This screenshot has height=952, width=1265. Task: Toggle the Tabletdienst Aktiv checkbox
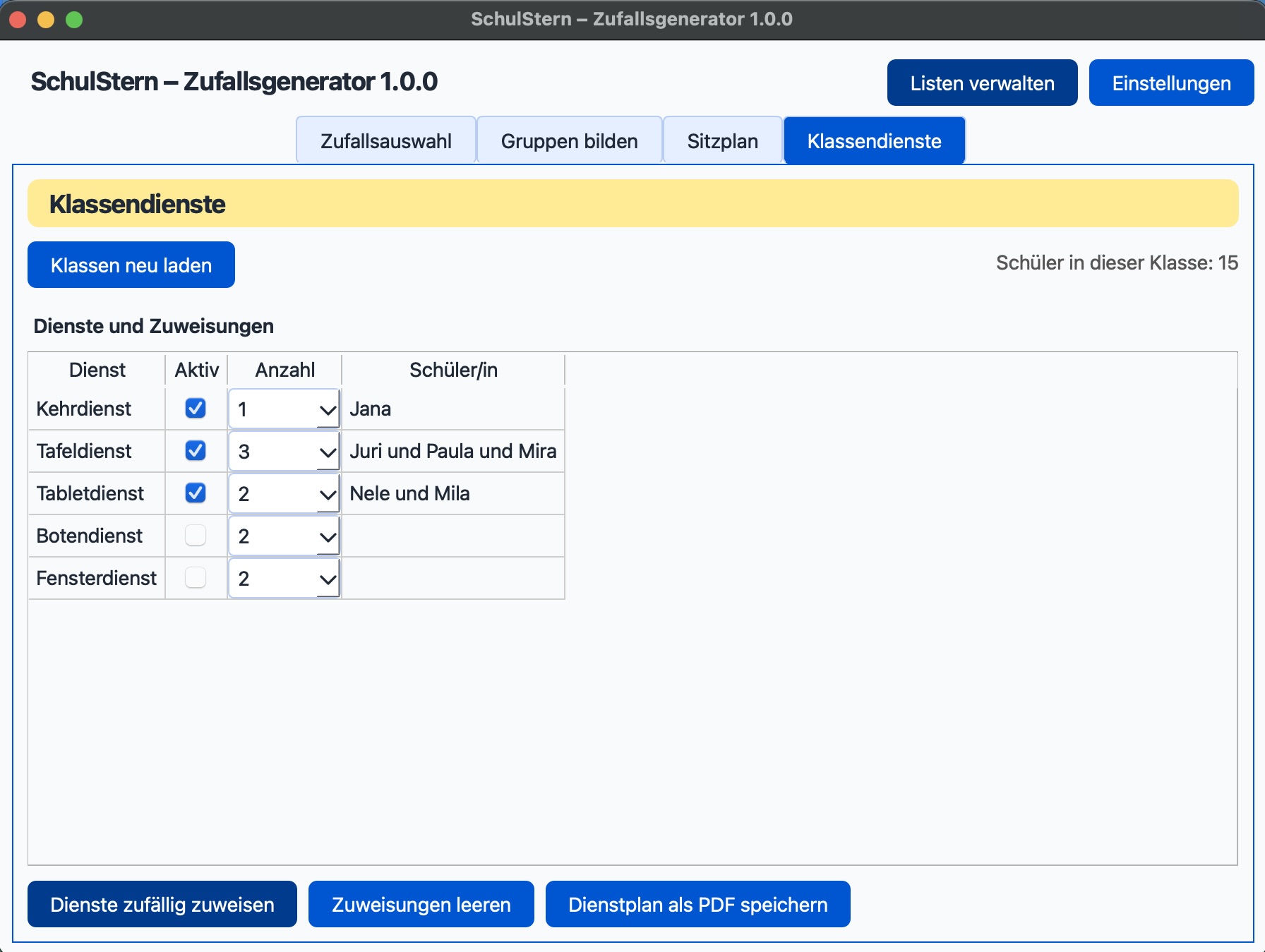coord(196,493)
